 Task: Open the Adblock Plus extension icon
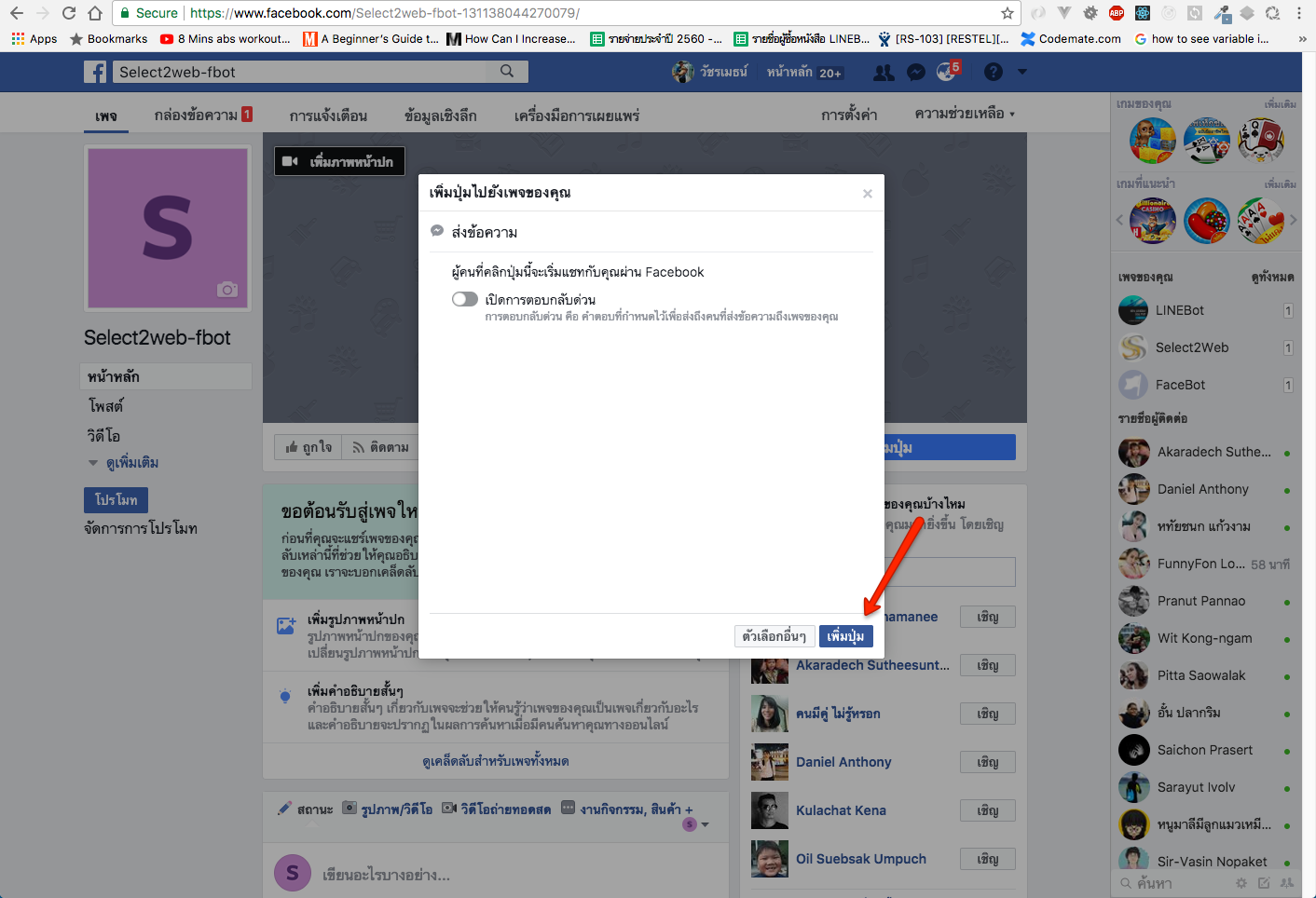tap(1117, 13)
